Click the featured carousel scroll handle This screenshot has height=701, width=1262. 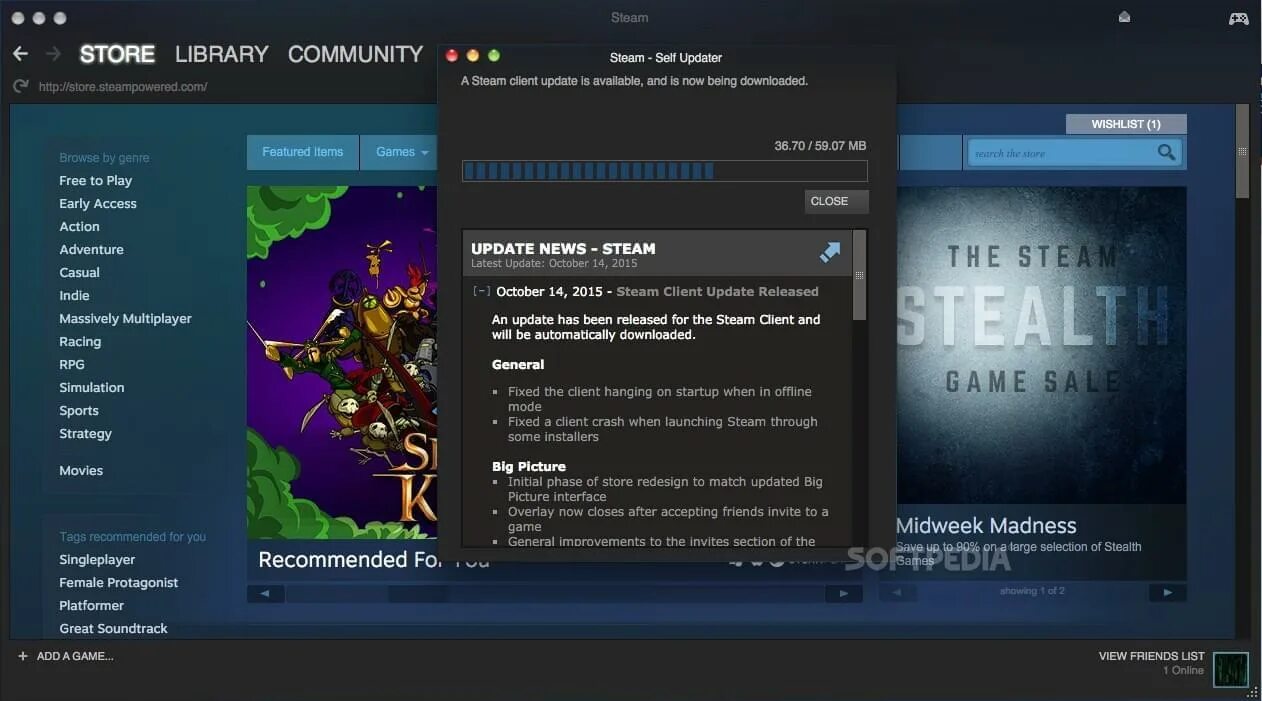[x=418, y=594]
